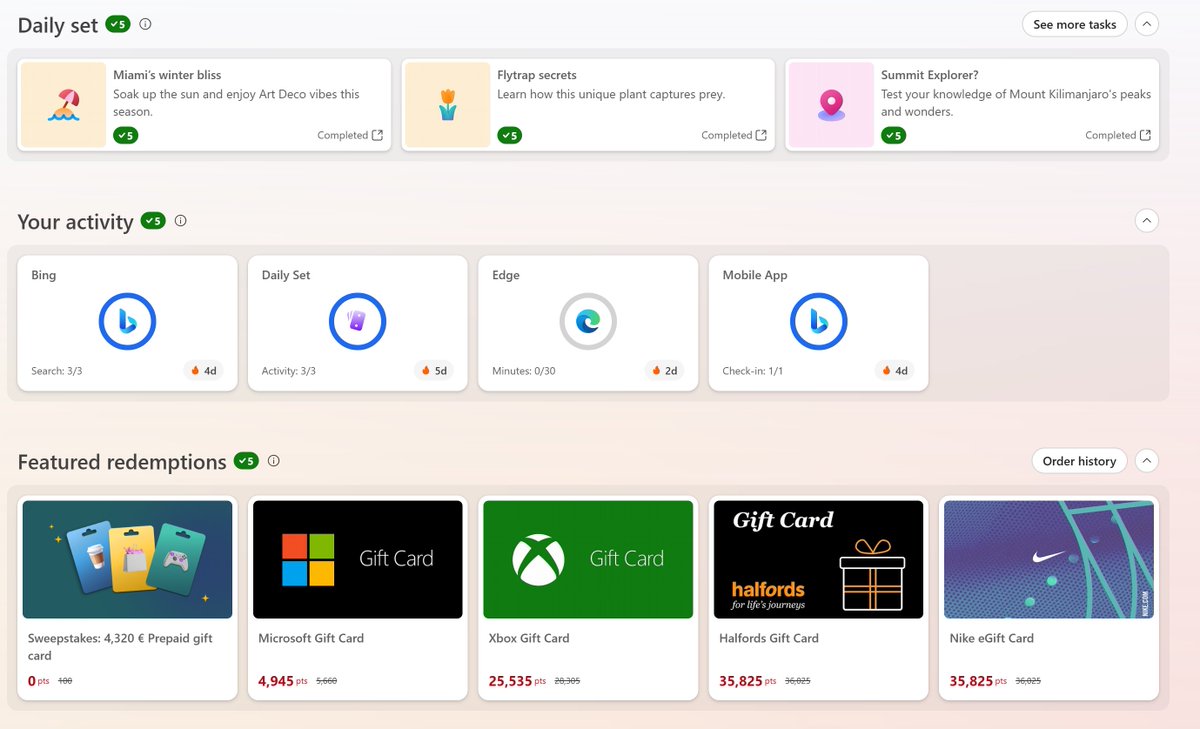Click the green 5 badge beside Your activity
The image size is (1200, 729).
point(153,221)
